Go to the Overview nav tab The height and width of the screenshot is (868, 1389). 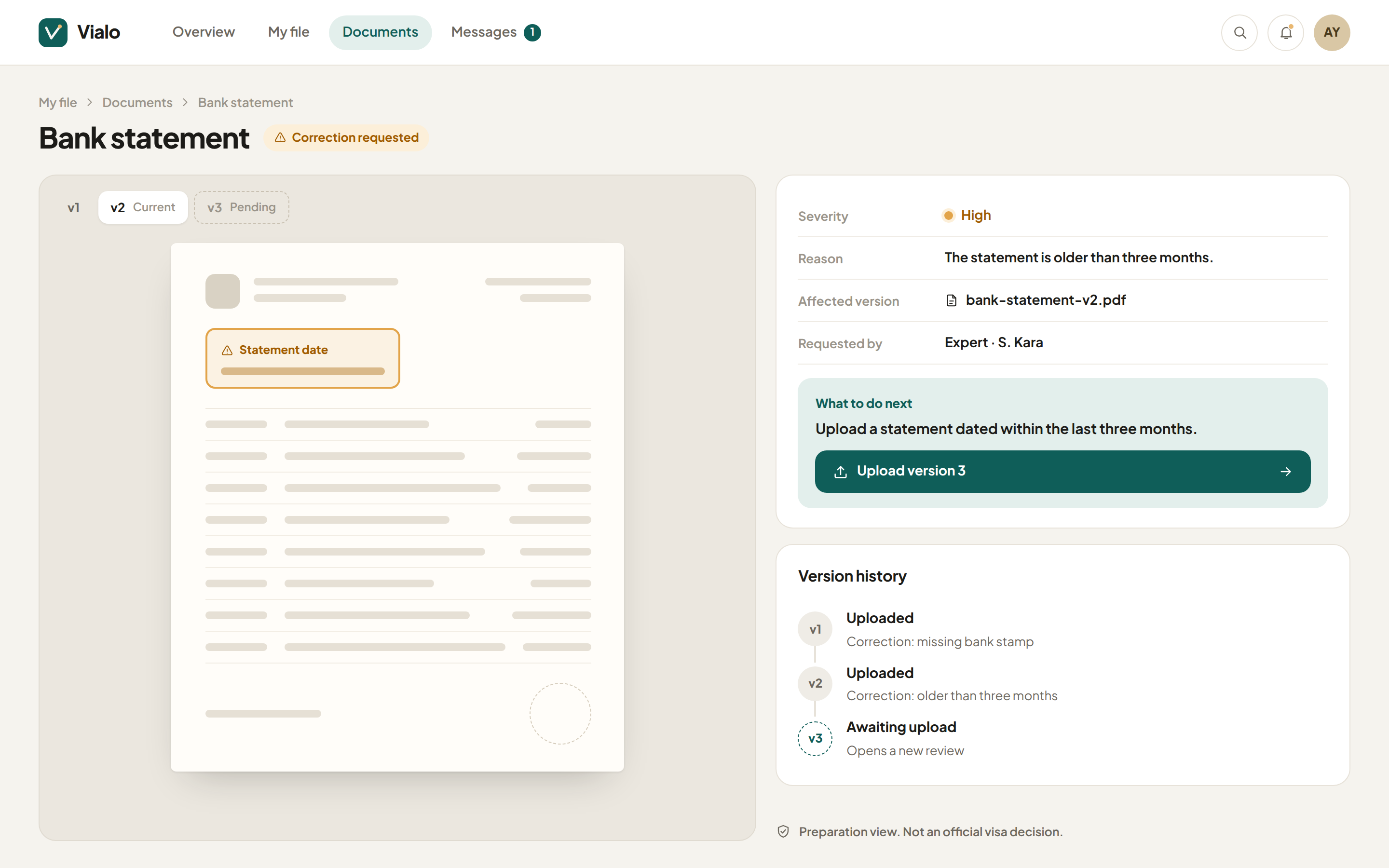pos(204,32)
